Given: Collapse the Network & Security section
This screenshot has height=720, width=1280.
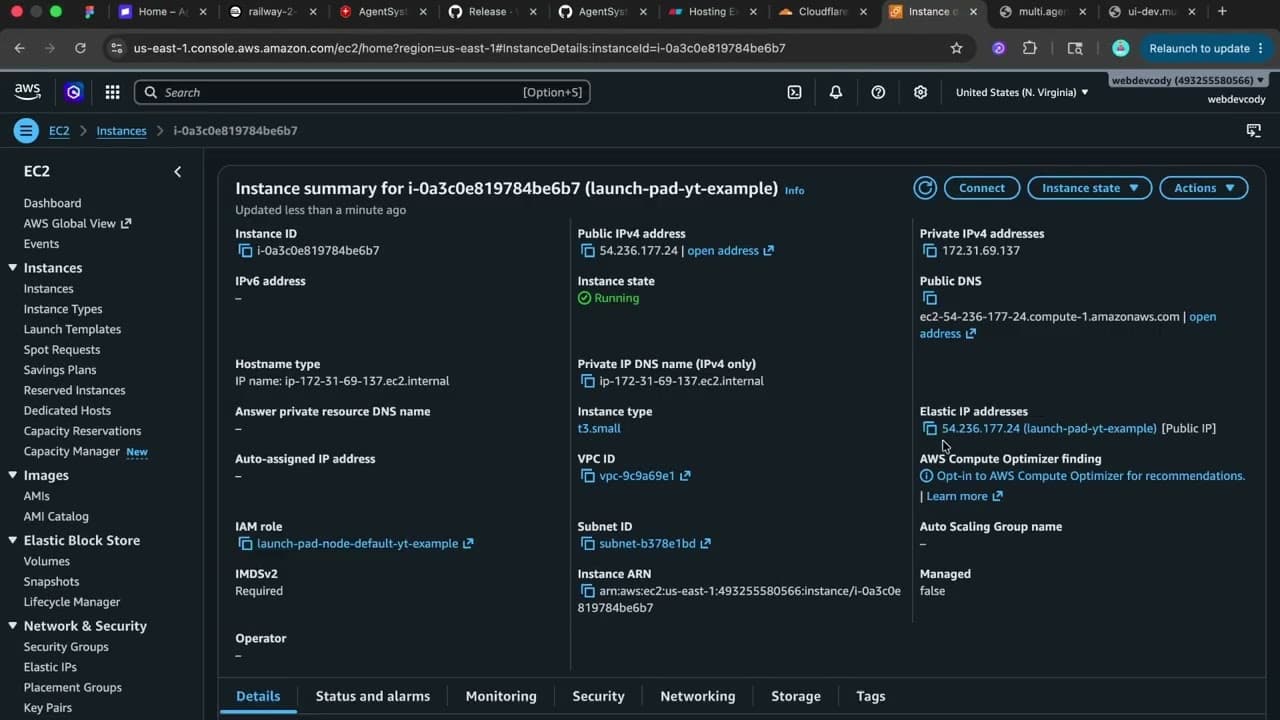Looking at the screenshot, I should tap(13, 626).
